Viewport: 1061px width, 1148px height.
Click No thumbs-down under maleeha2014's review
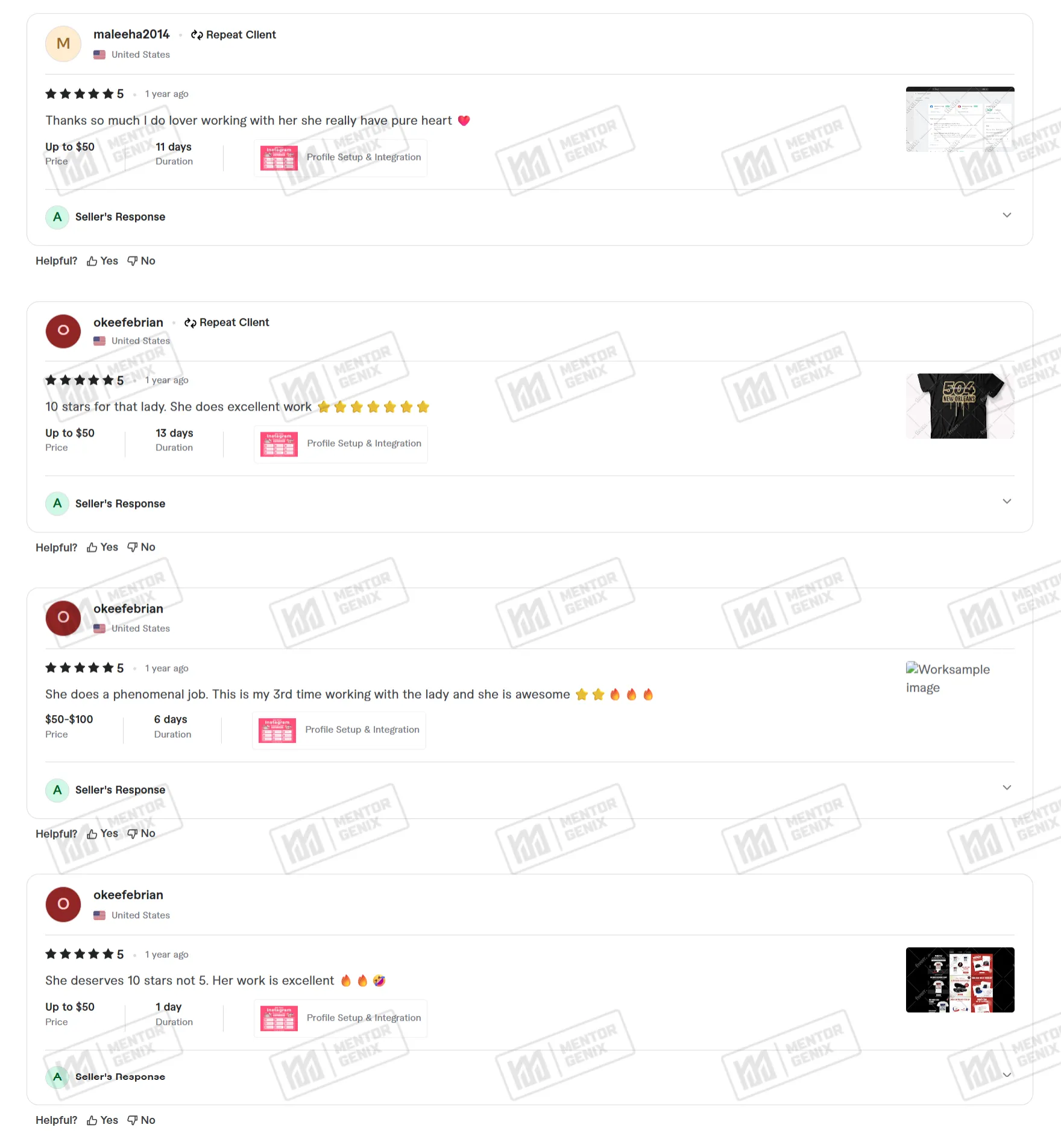pos(141,261)
